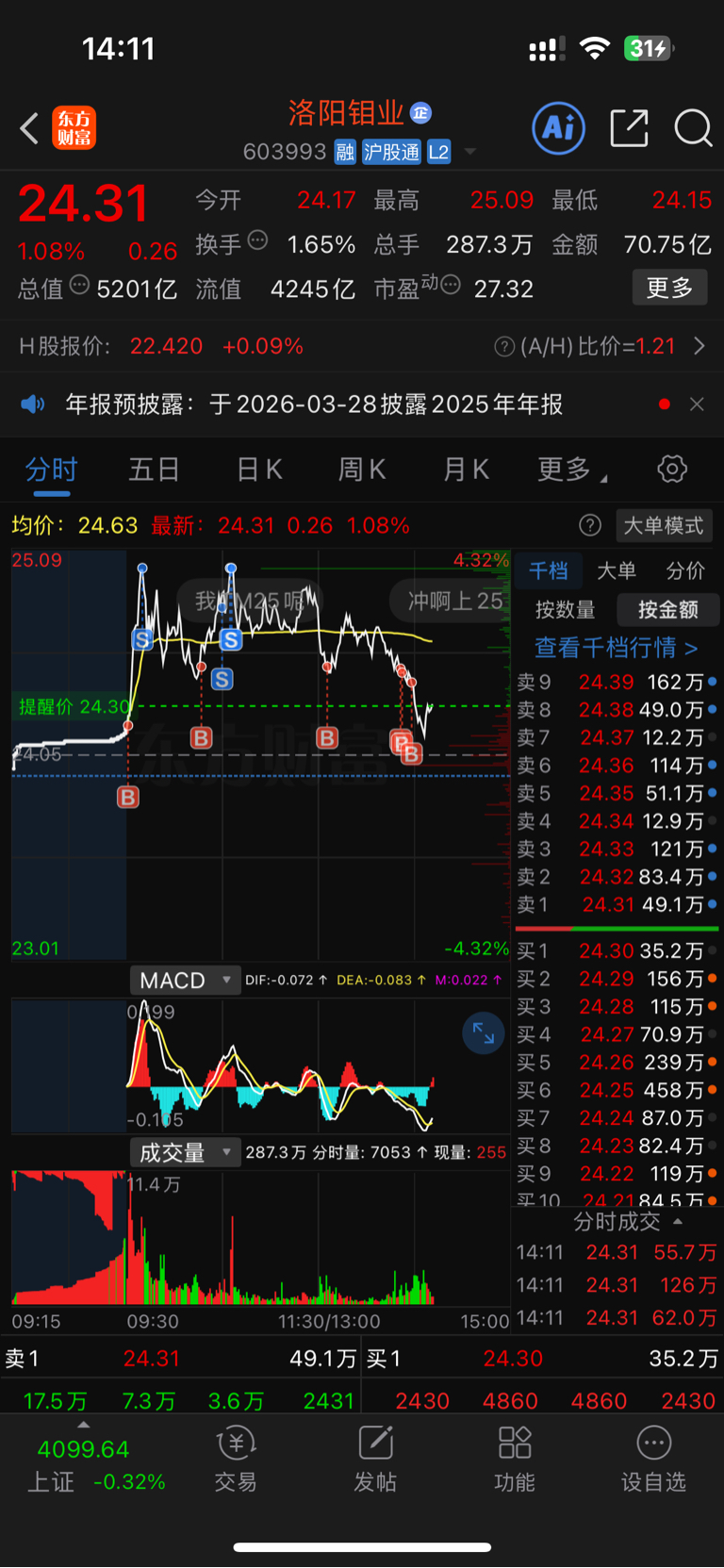Image resolution: width=724 pixels, height=1568 pixels.
Task: Switch to 五日 chart tab
Action: pos(154,469)
